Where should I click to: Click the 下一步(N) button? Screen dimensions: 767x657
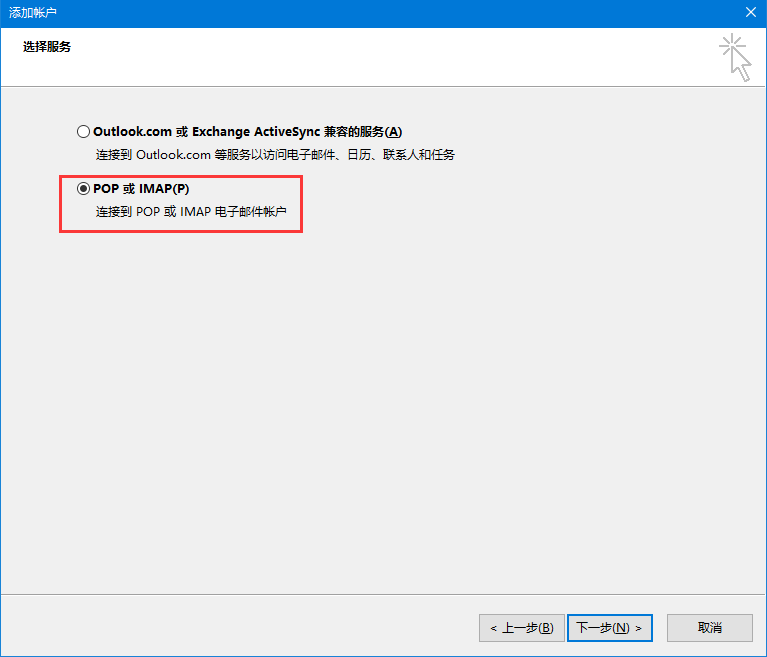[x=609, y=628]
